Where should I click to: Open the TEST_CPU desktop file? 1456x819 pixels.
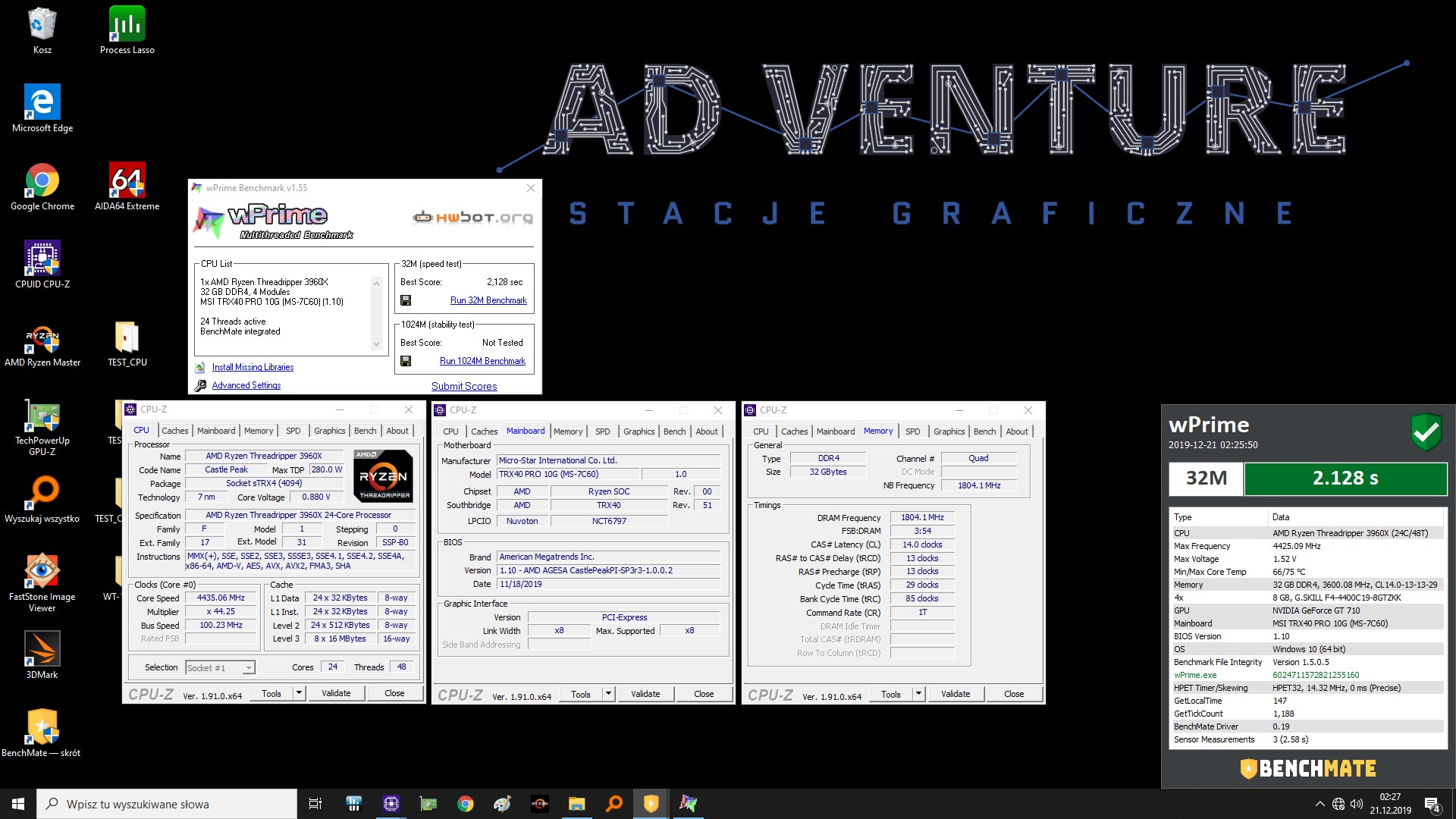(x=127, y=343)
